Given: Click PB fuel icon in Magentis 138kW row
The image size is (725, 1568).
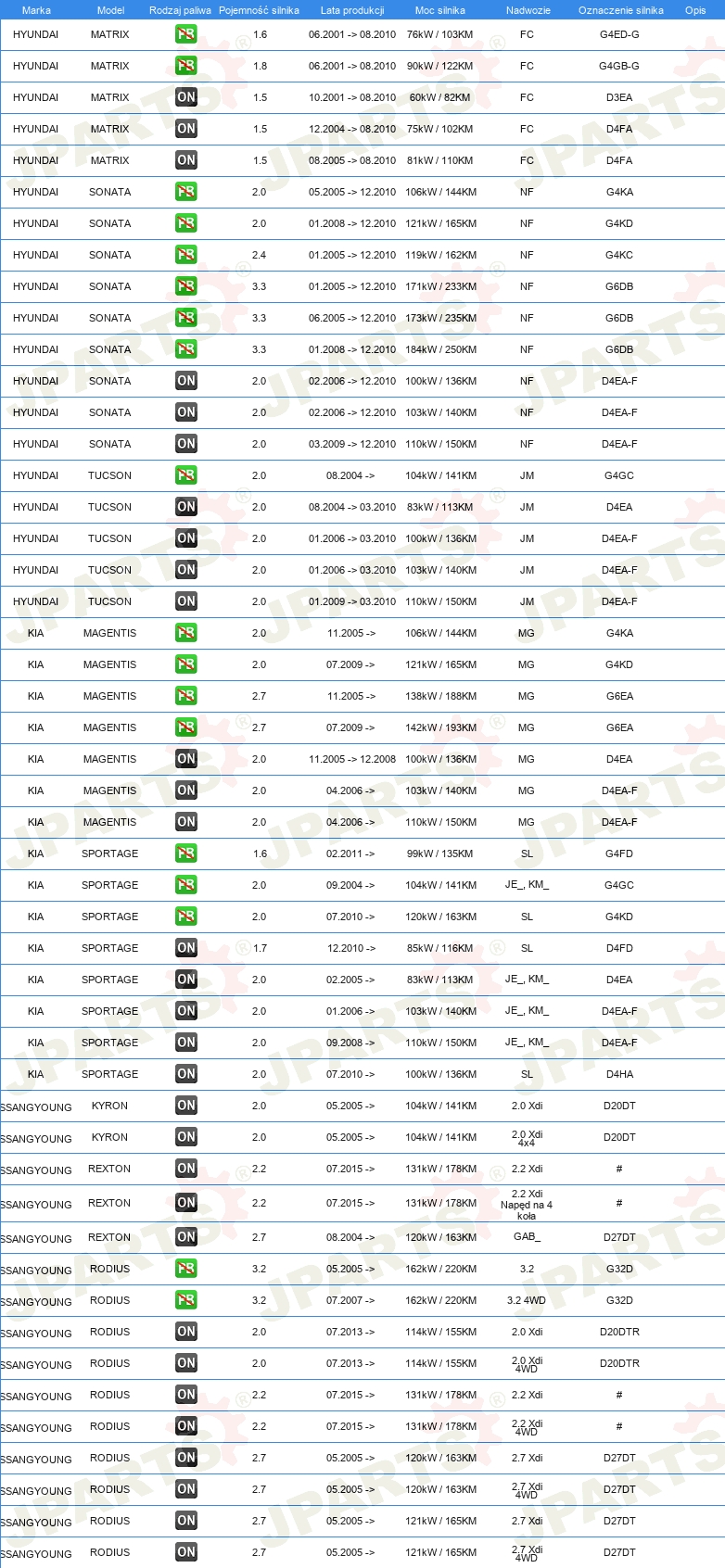Looking at the screenshot, I should click(x=186, y=696).
